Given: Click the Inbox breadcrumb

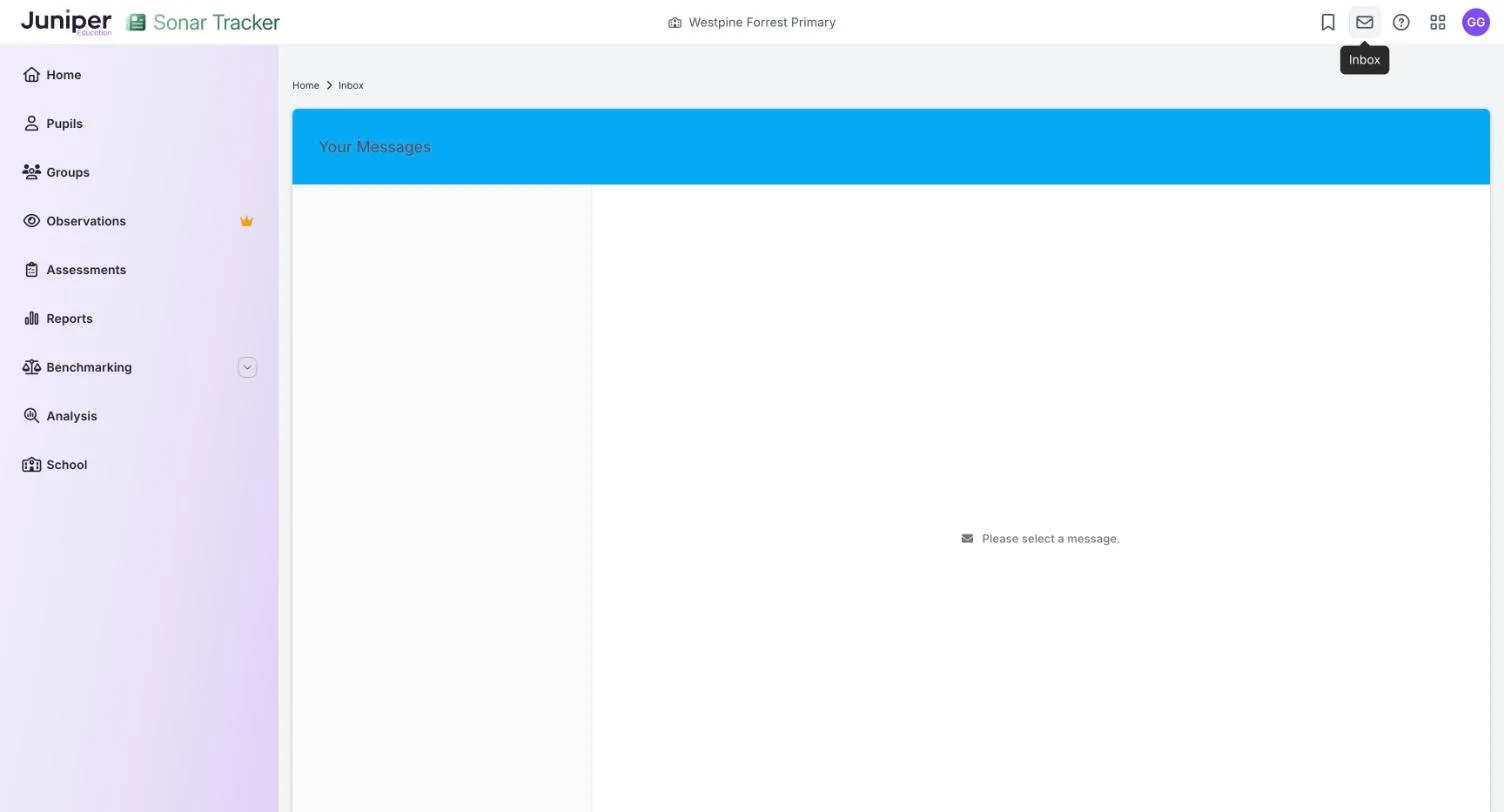Looking at the screenshot, I should pos(351,86).
